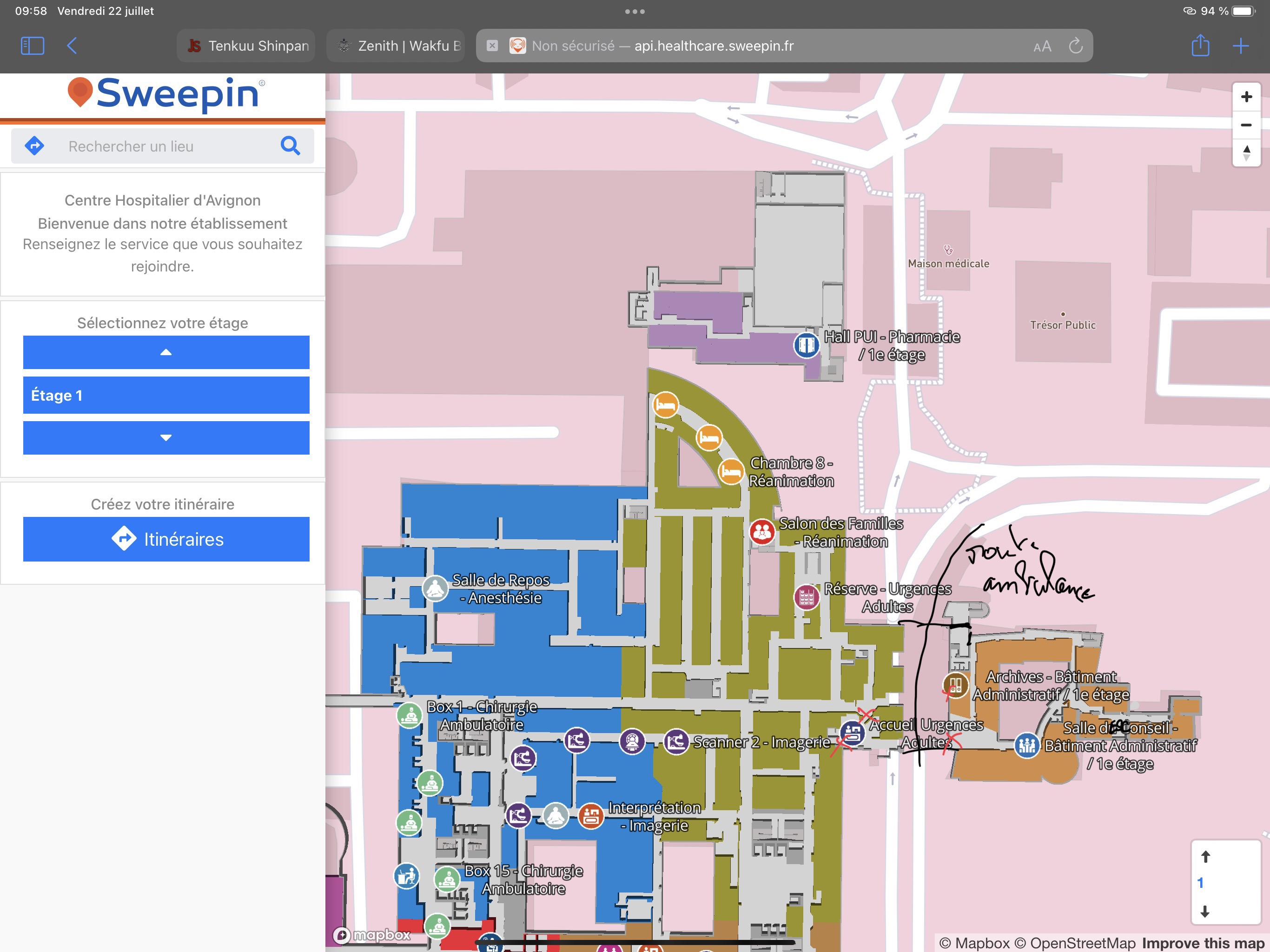Click the map floor down arrow

[x=1205, y=911]
